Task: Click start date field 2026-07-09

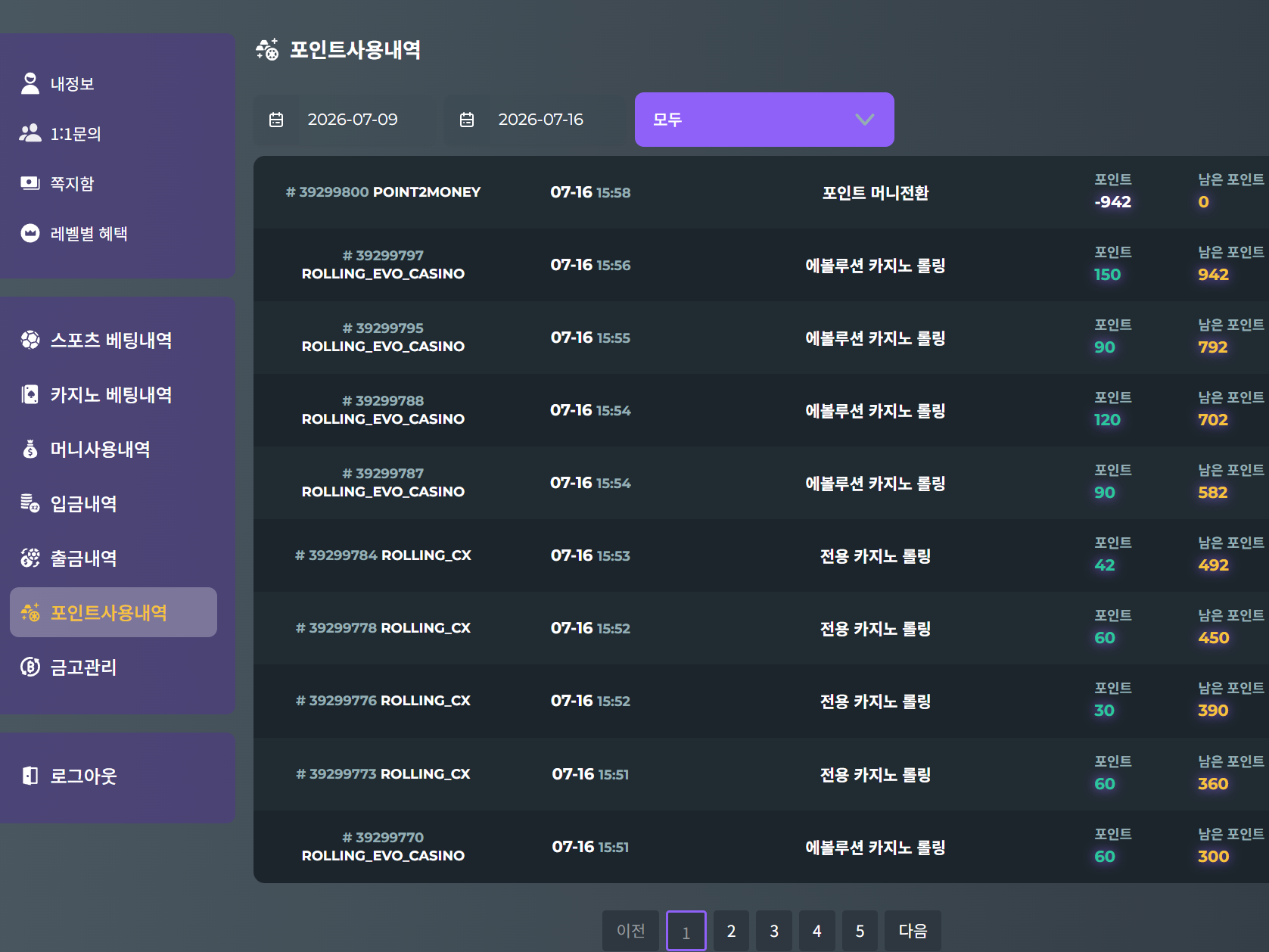Action: pos(346,120)
